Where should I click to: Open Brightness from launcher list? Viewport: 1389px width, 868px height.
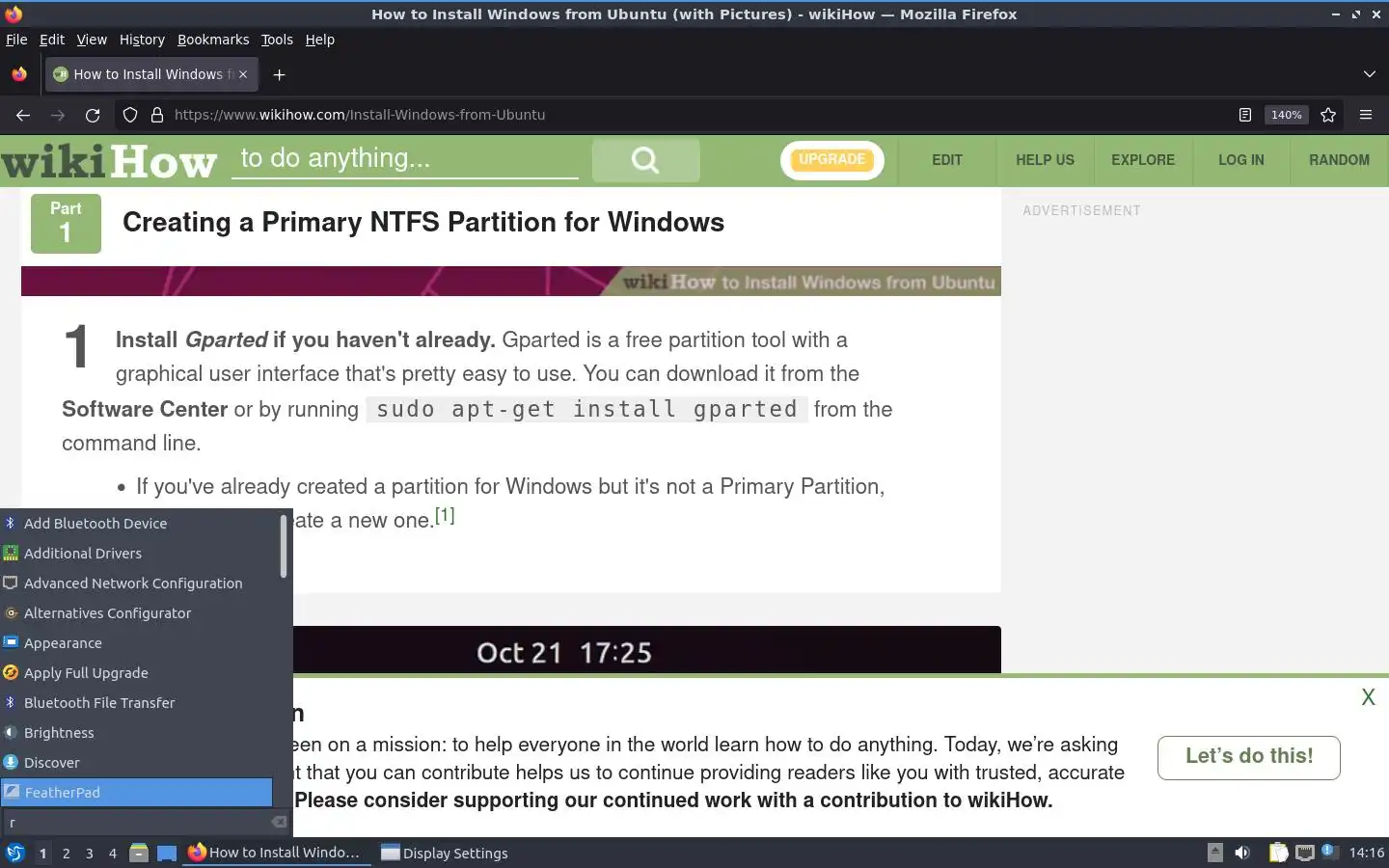click(x=137, y=733)
